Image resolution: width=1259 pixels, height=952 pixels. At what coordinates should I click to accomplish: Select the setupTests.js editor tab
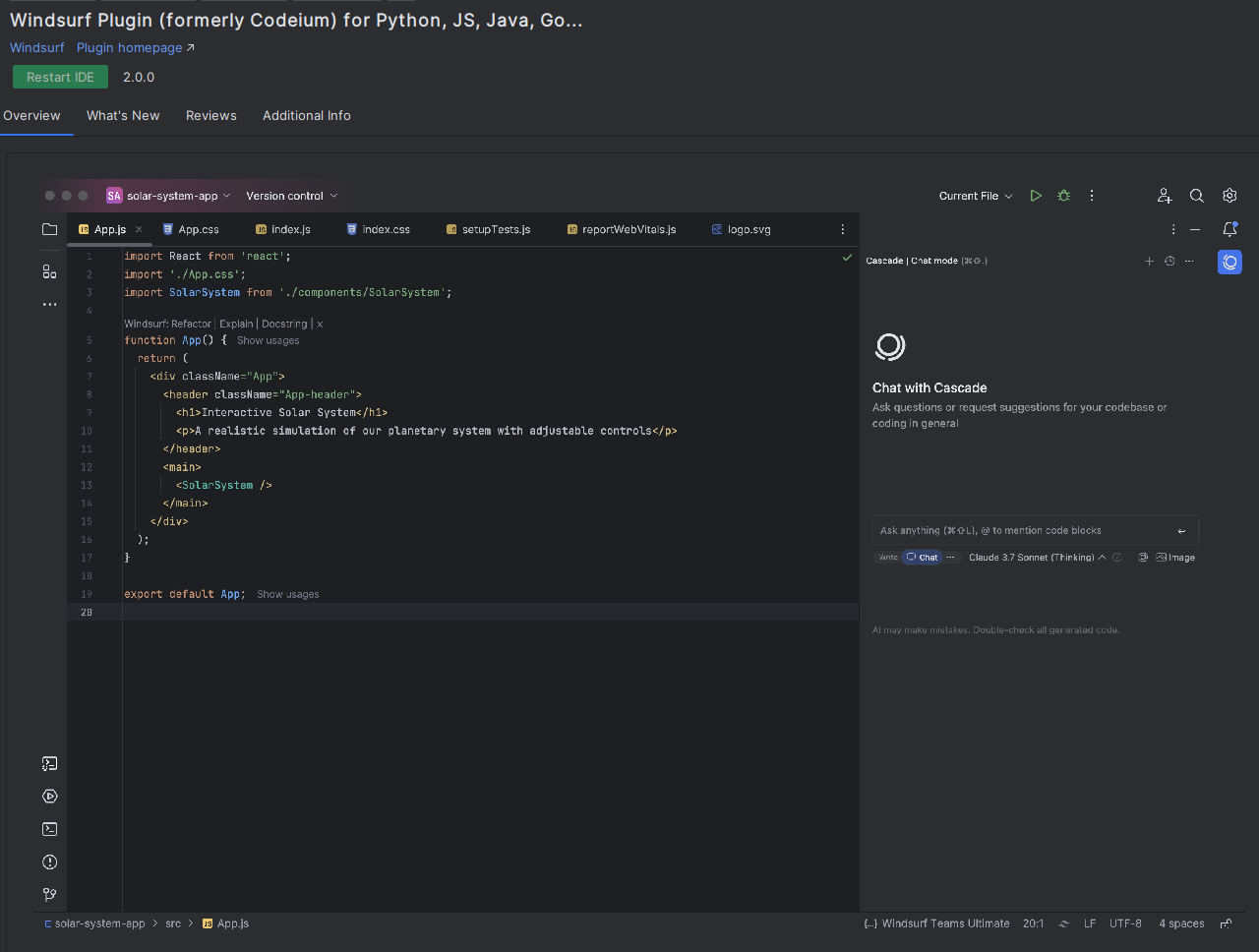point(489,229)
